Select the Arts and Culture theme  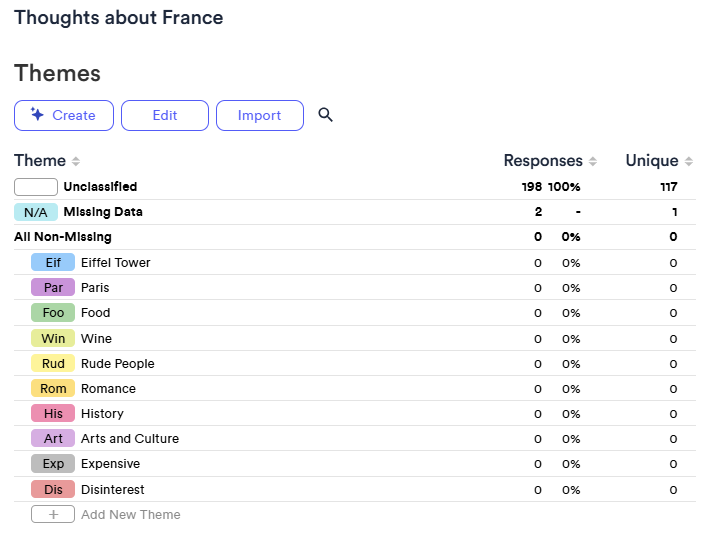click(x=130, y=438)
